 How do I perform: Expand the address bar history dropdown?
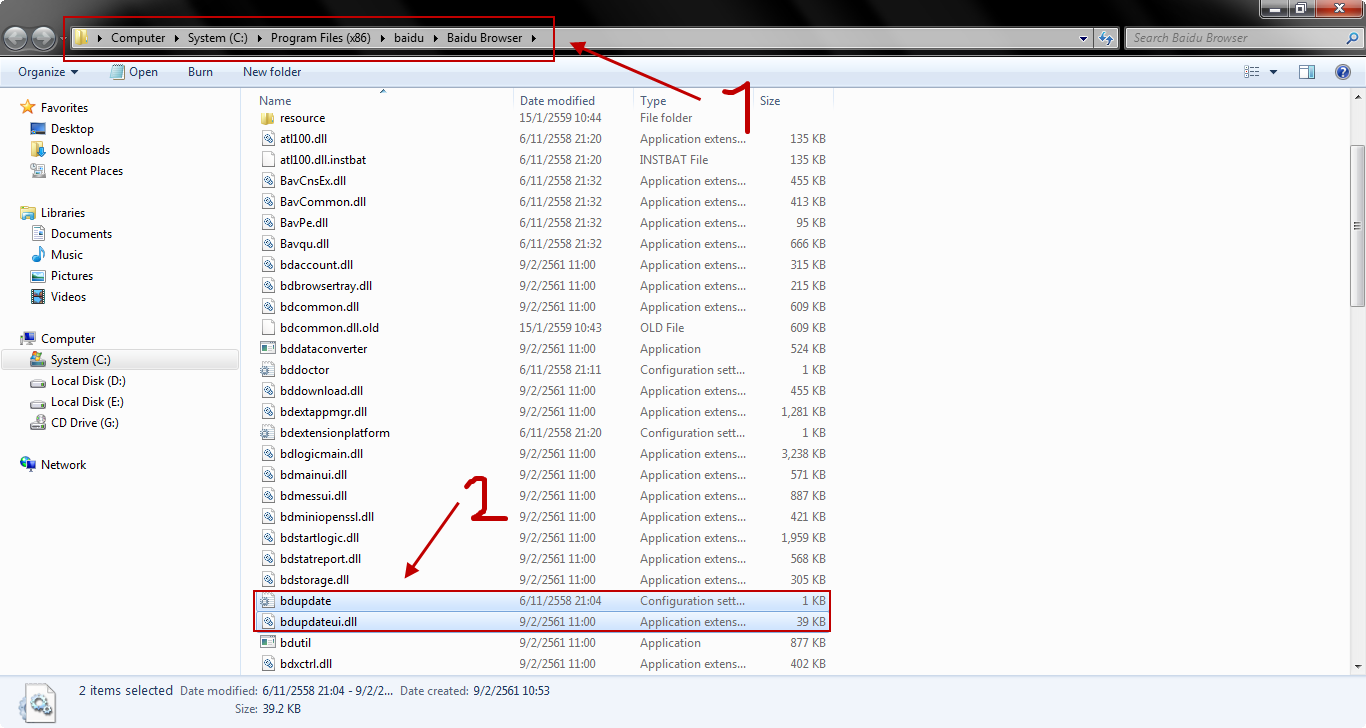pyautogui.click(x=1084, y=38)
